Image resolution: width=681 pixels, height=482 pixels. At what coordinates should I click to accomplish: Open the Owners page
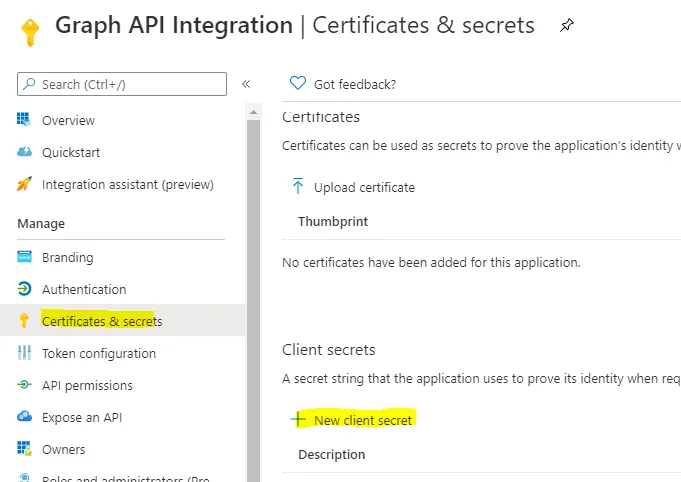(63, 449)
